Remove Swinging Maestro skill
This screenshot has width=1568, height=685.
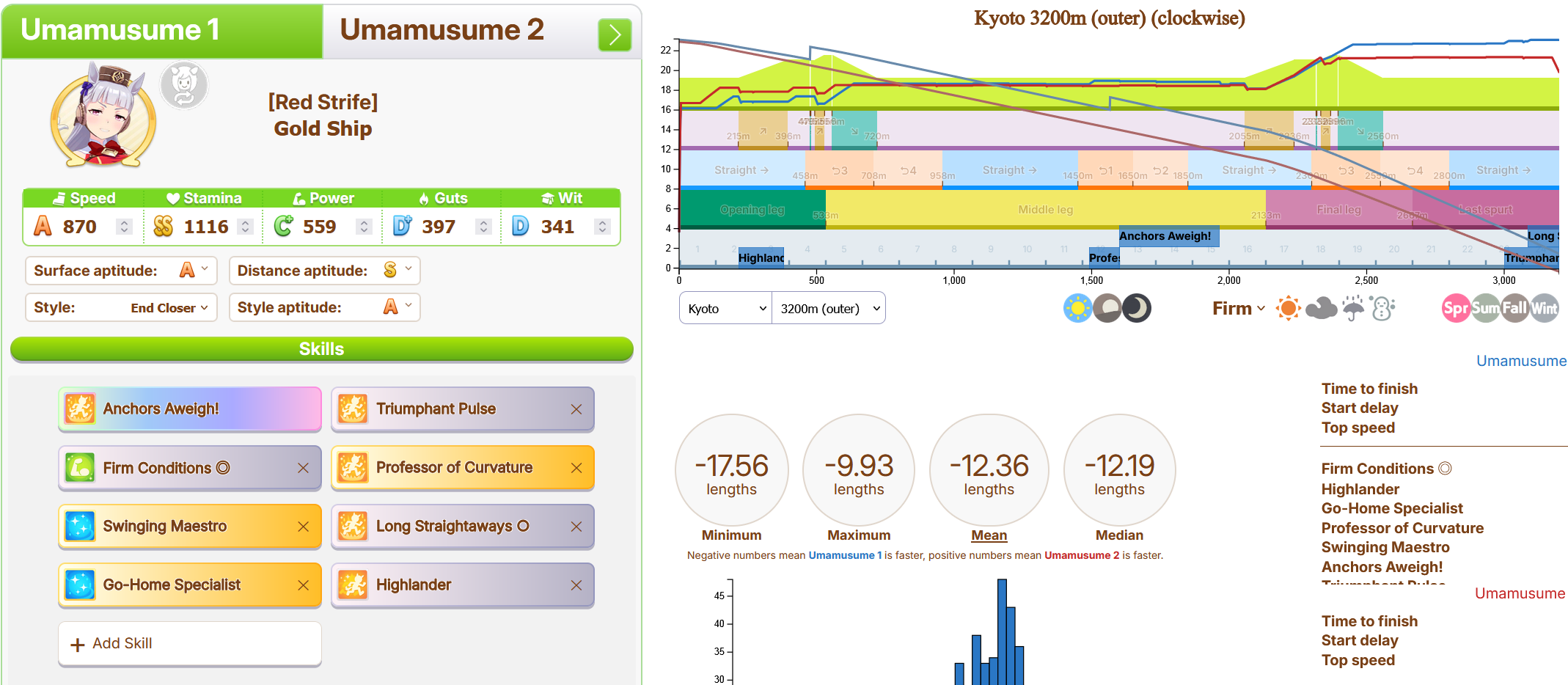click(x=303, y=527)
